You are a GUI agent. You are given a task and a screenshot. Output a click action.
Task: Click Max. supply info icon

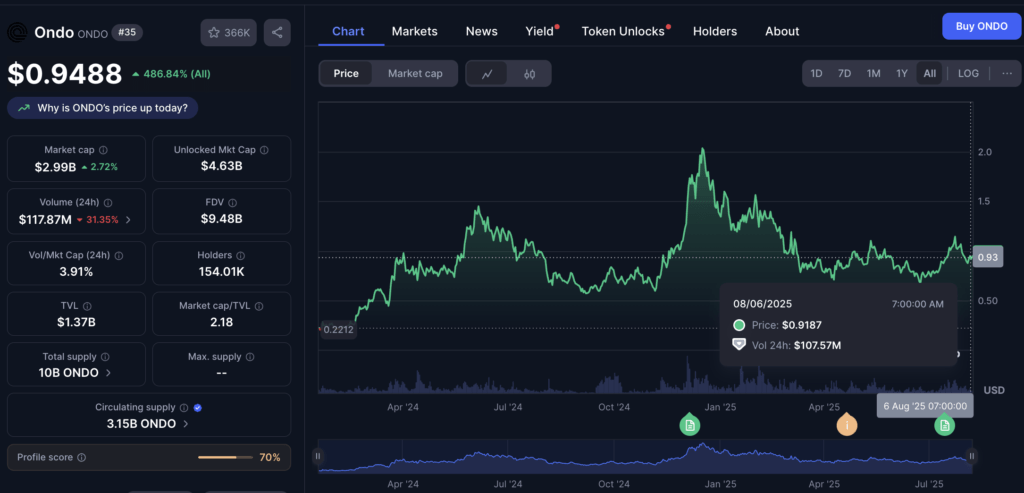250,357
